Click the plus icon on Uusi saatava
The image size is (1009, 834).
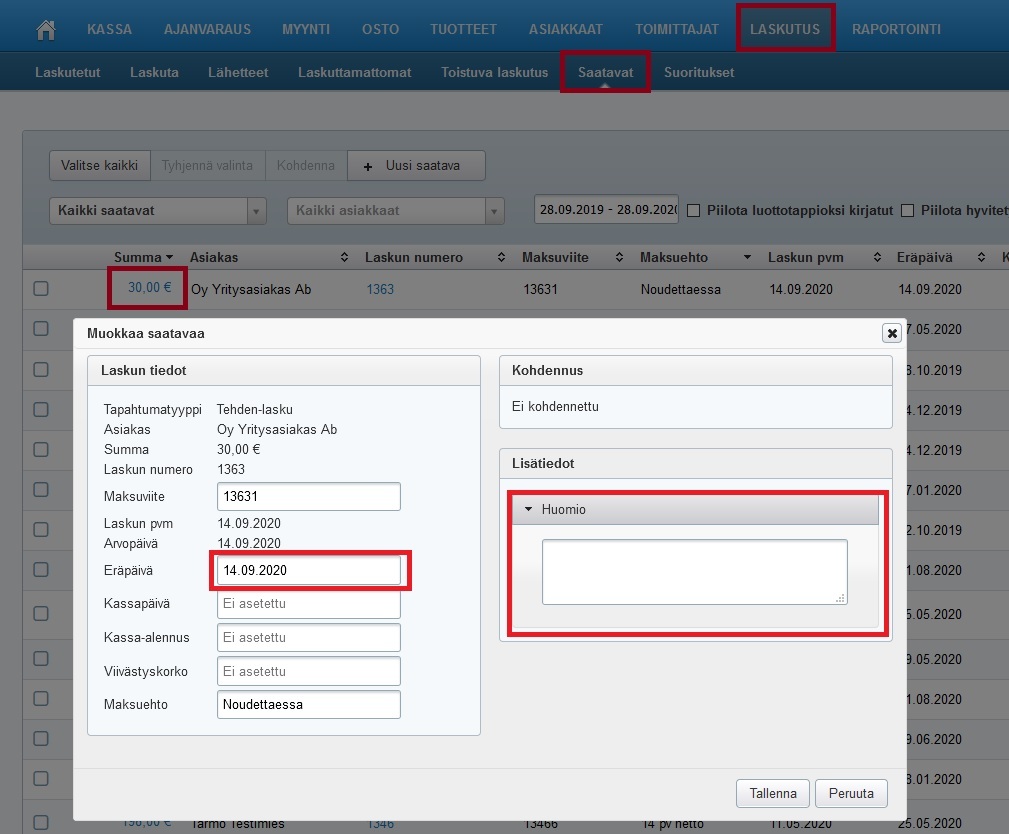(x=367, y=166)
